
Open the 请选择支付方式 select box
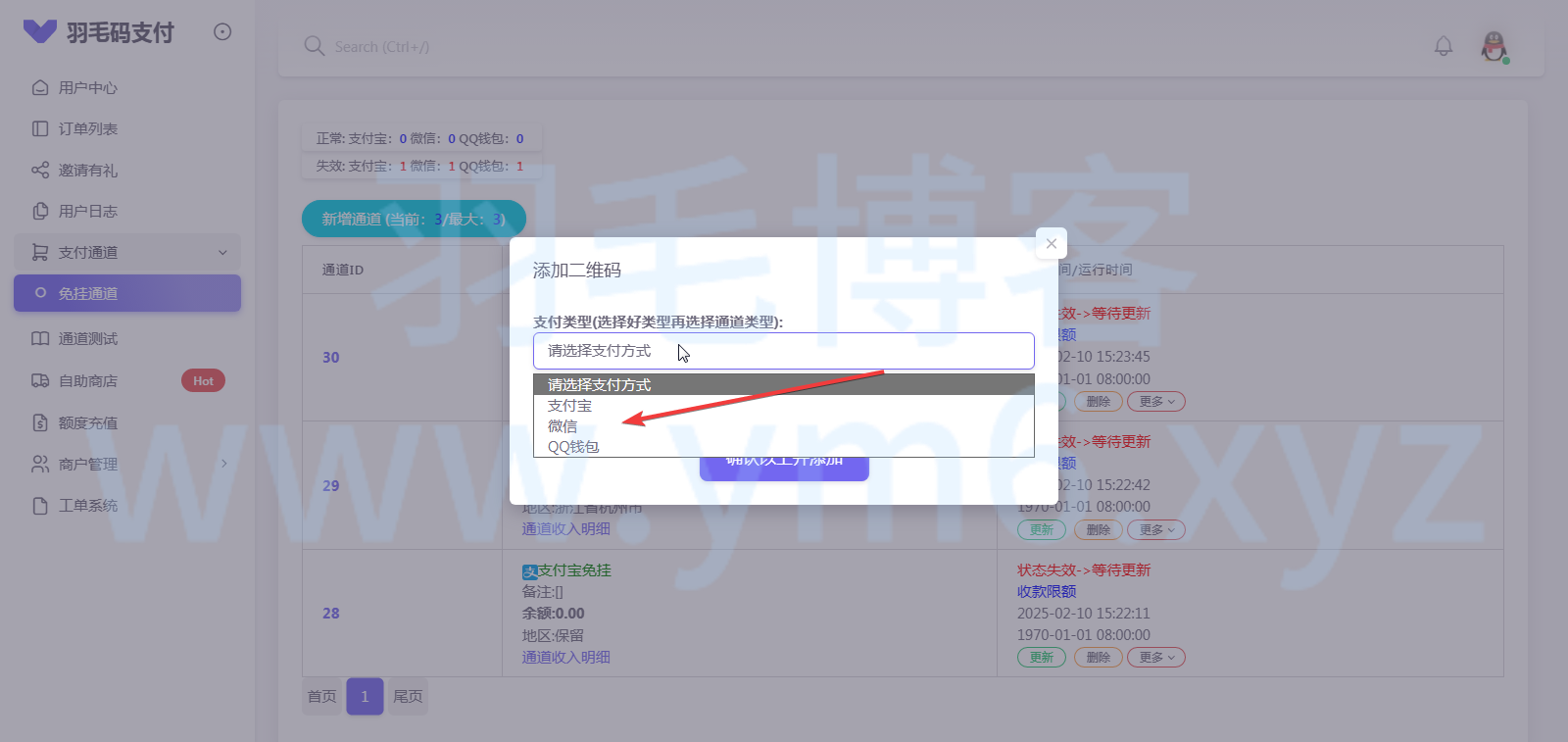[783, 350]
